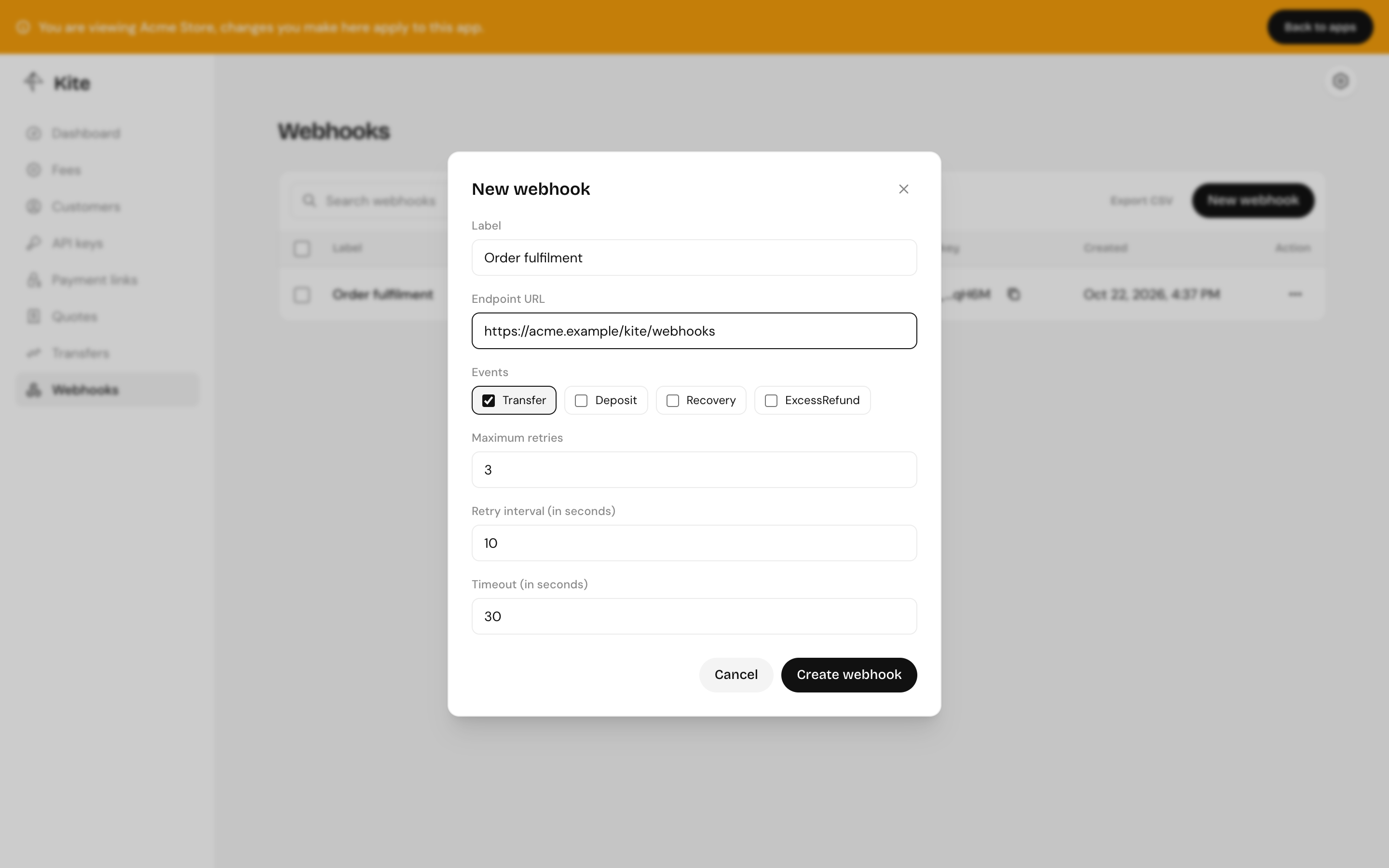Close the New webhook dialog
1389x868 pixels.
pyautogui.click(x=903, y=189)
